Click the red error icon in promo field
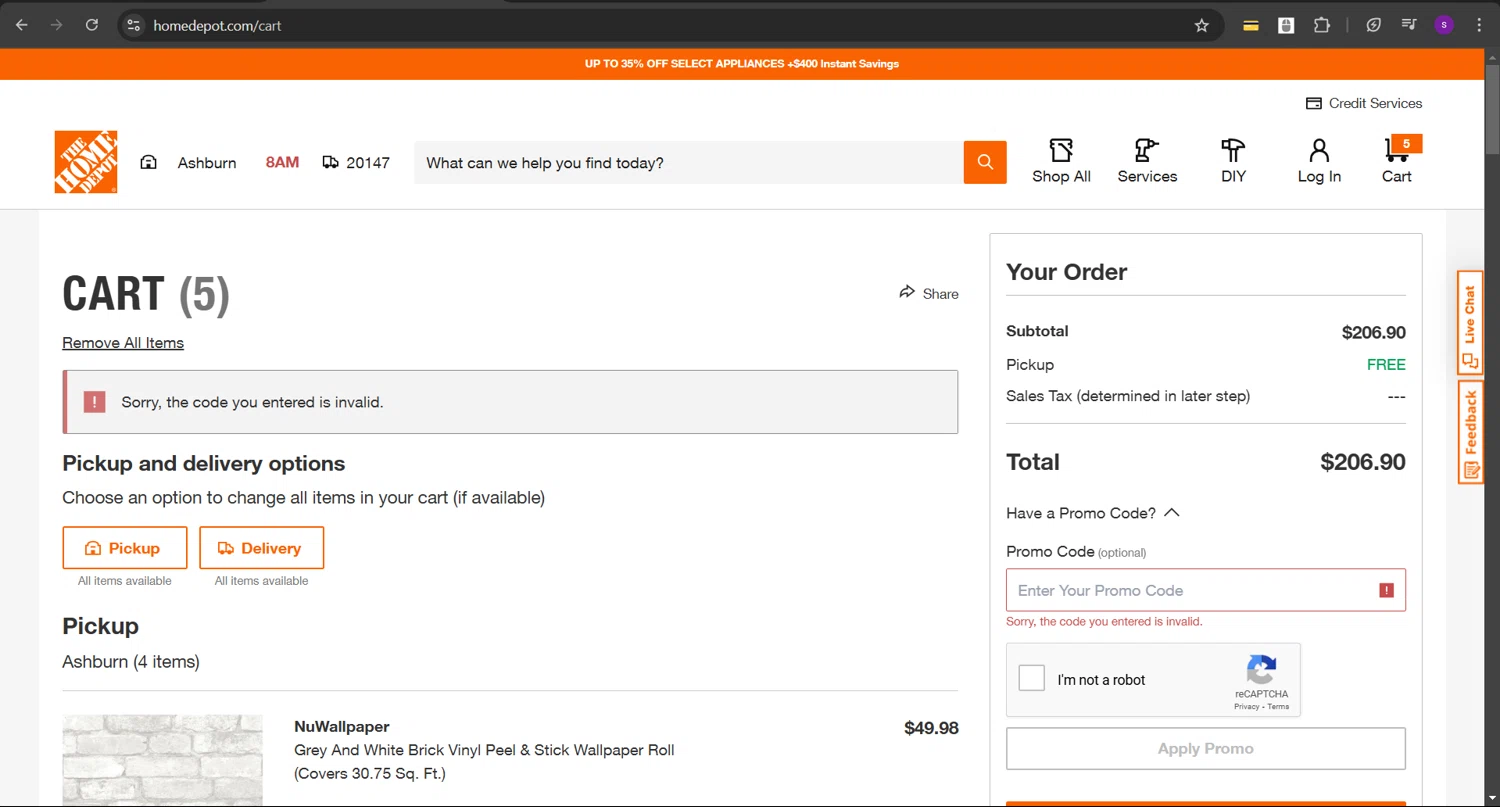Viewport: 1500px width, 807px height. [1386, 590]
